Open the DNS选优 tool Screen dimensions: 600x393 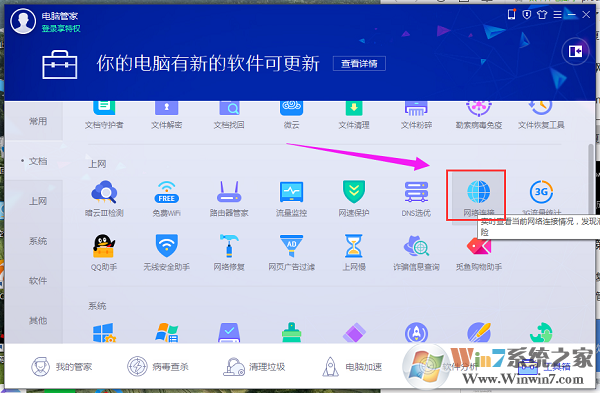click(416, 198)
